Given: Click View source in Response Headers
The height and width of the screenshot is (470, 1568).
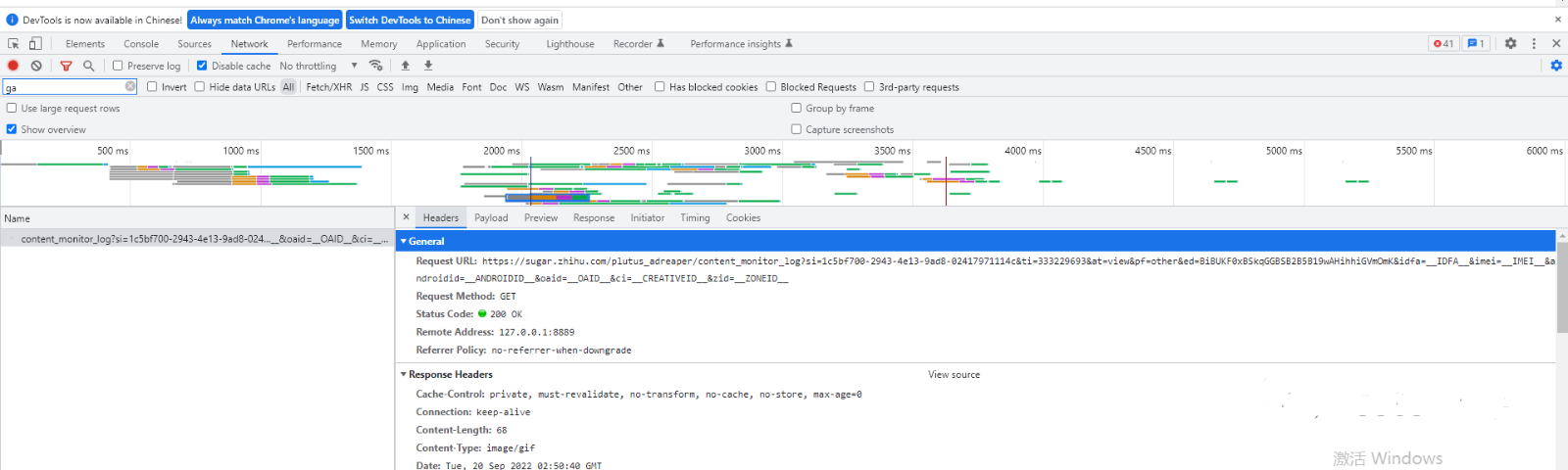Looking at the screenshot, I should pyautogui.click(x=954, y=374).
